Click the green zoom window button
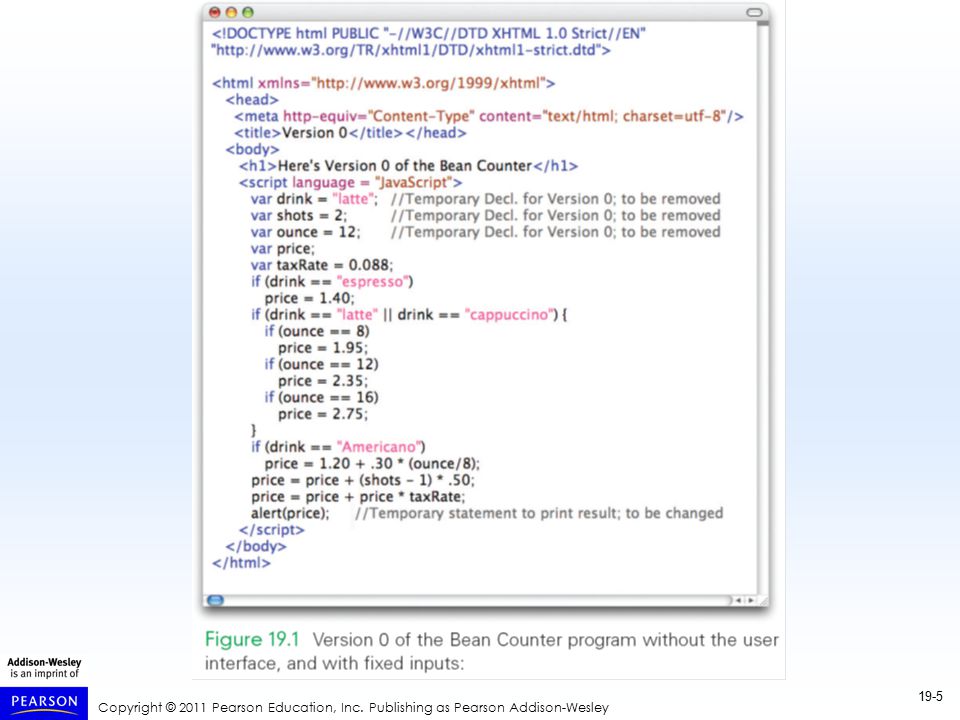 (247, 12)
